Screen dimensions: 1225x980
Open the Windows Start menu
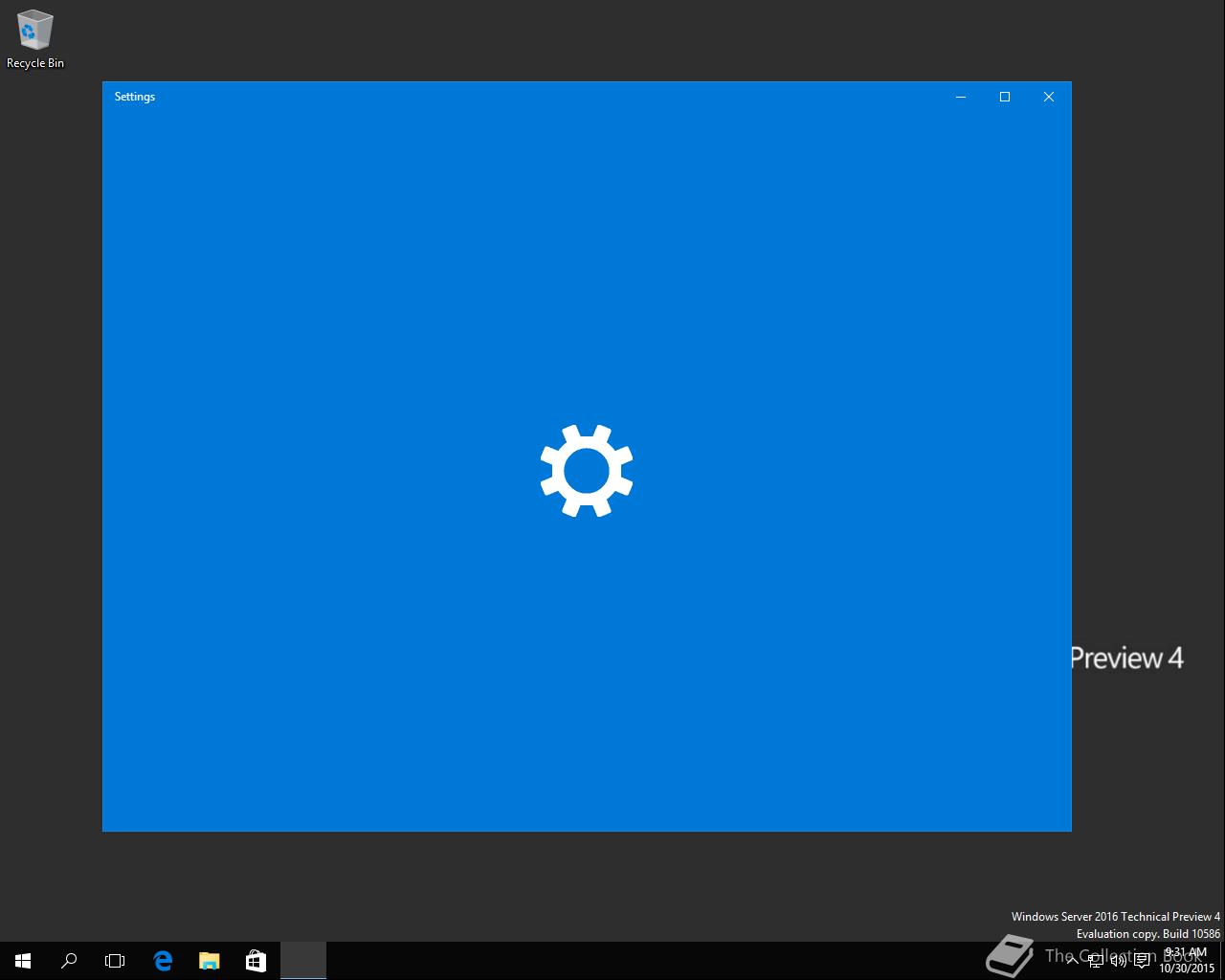[x=23, y=961]
